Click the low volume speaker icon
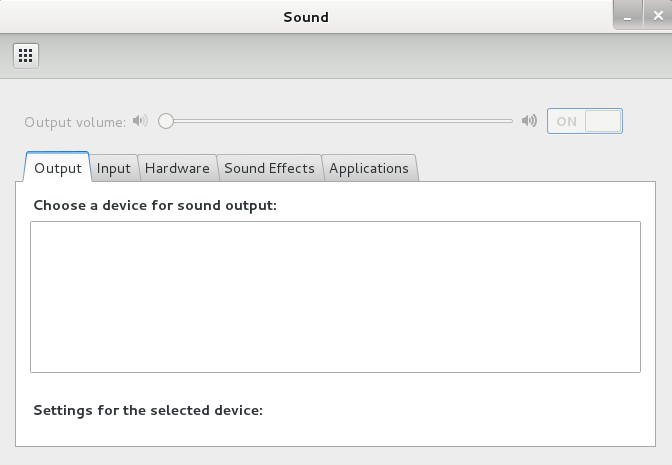 point(140,121)
